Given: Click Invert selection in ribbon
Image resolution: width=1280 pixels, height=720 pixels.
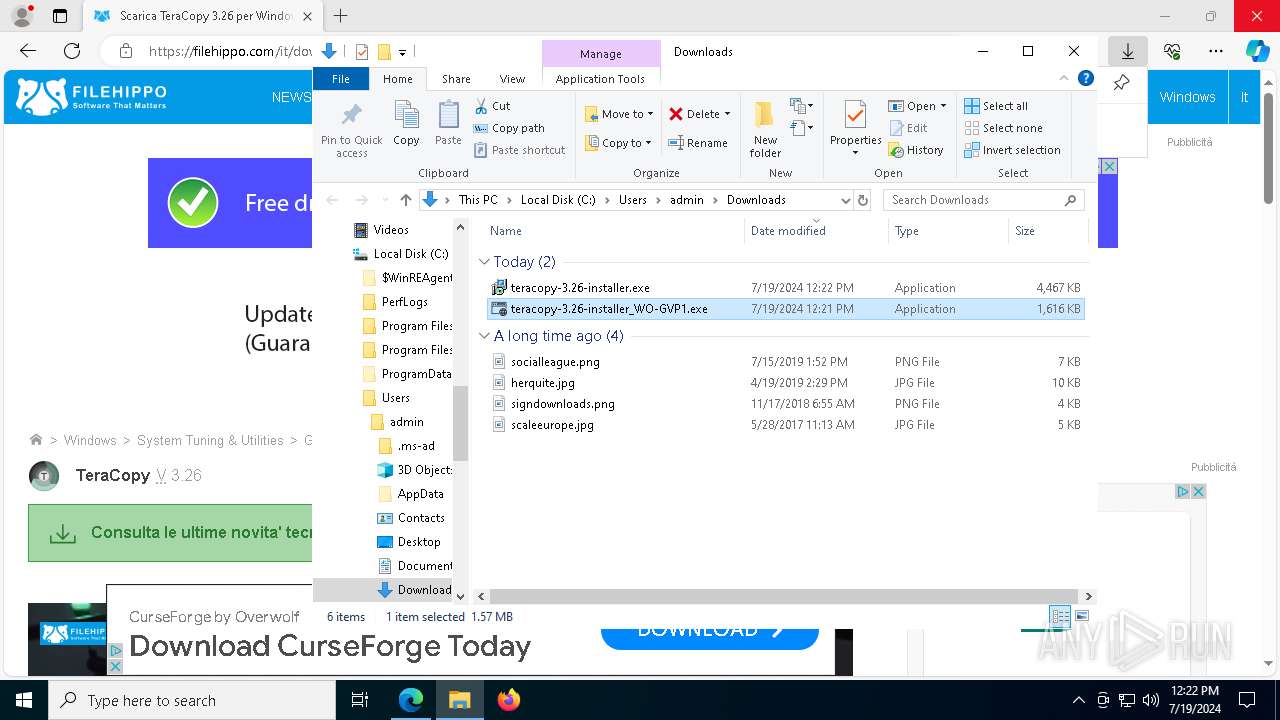Looking at the screenshot, I should pos(1012,150).
